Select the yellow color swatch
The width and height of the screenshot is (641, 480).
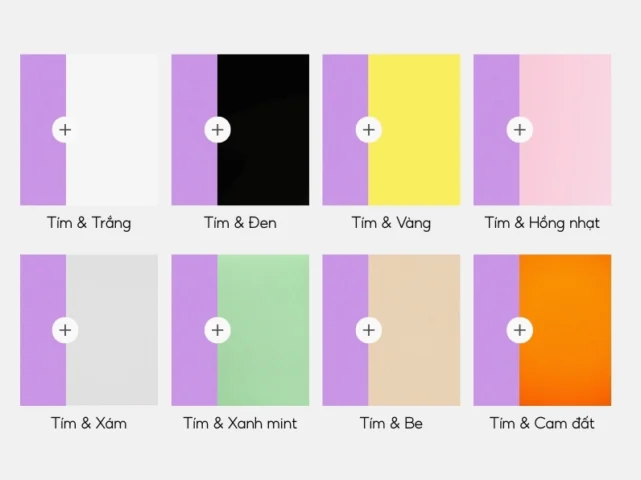click(x=414, y=130)
